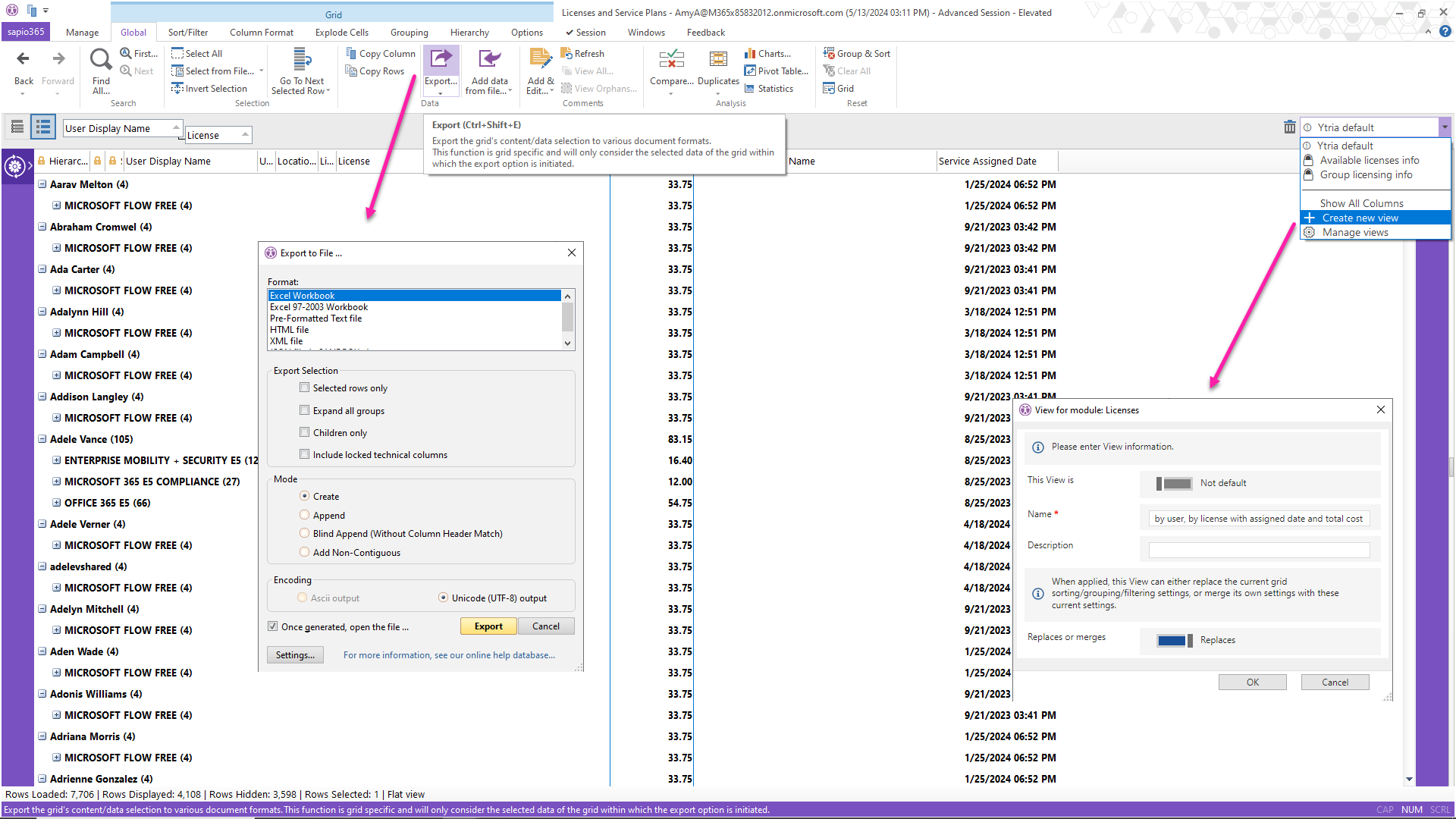
Task: Click Select All icon in ribbon
Action: [177, 53]
